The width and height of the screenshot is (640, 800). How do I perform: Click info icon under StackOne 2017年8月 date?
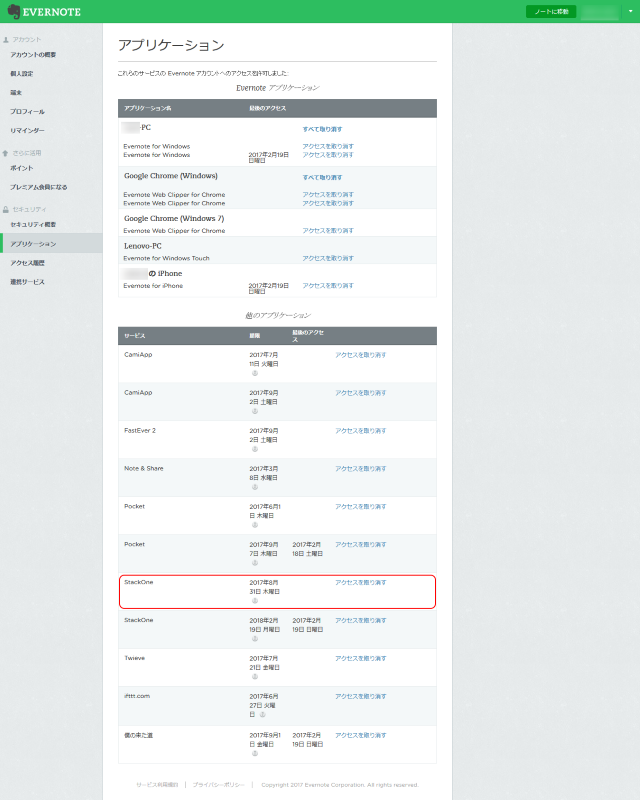coord(255,601)
